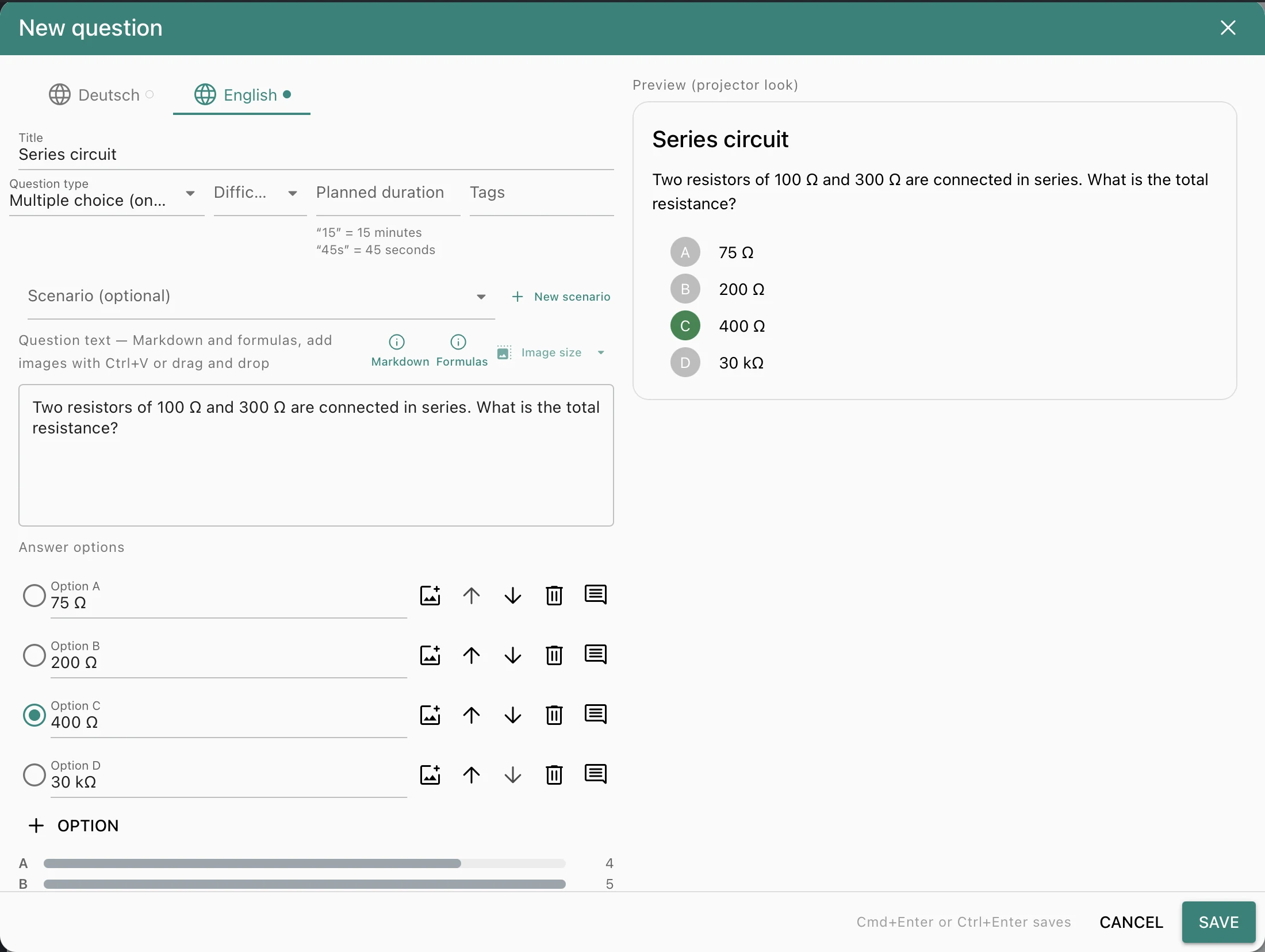
Task: Open Question type dropdown
Action: tap(106, 195)
